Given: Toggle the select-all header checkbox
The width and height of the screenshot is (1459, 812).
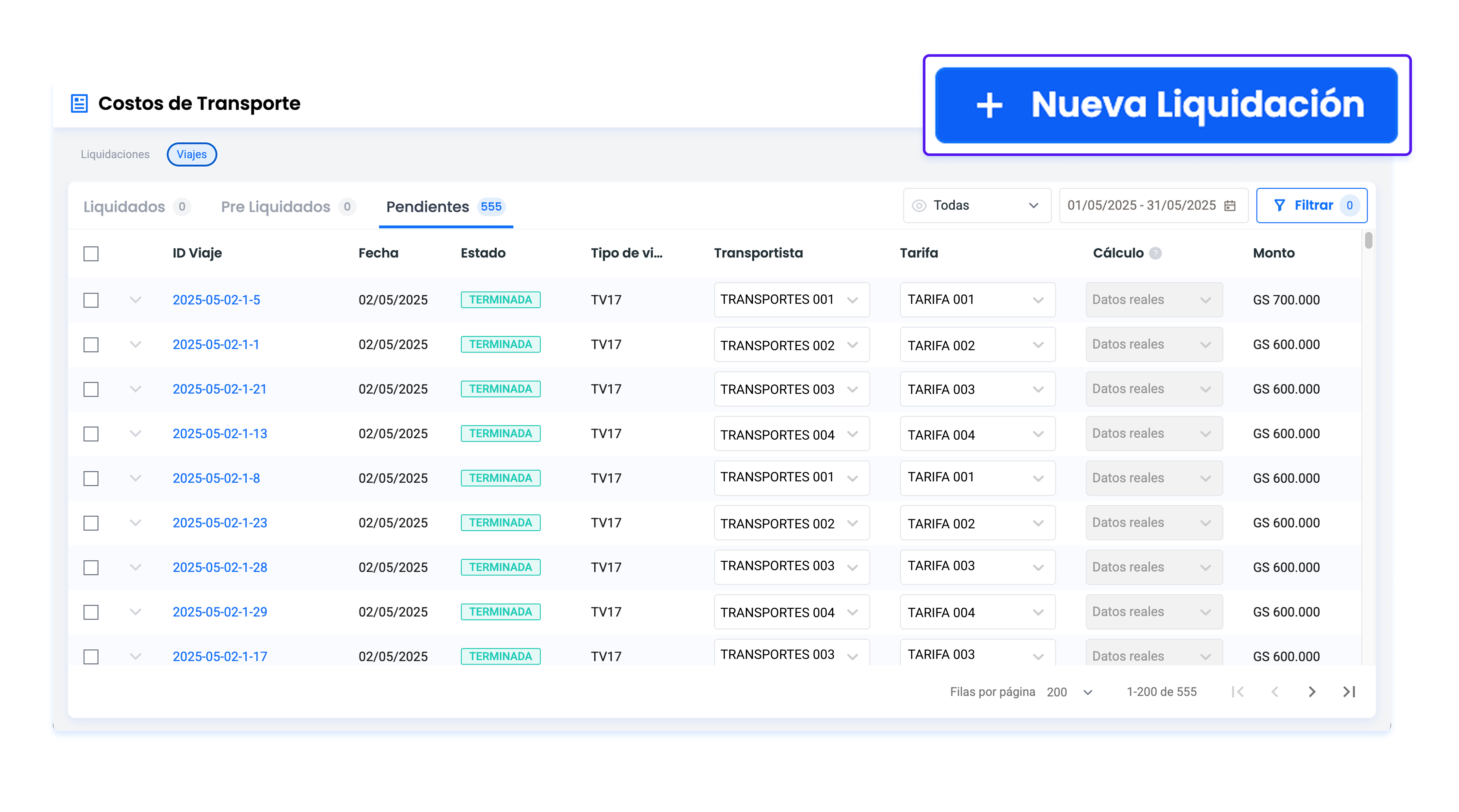Looking at the screenshot, I should [x=91, y=254].
